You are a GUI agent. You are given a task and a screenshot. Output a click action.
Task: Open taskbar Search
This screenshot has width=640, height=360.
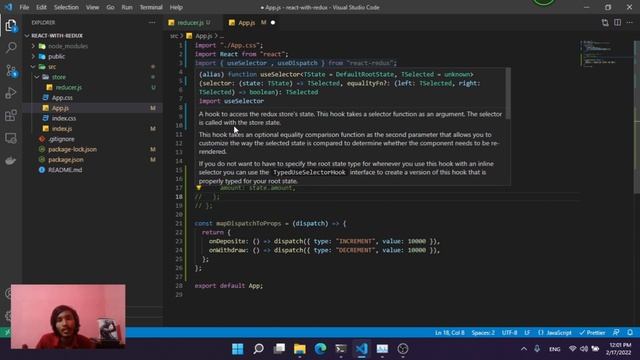[258, 349]
